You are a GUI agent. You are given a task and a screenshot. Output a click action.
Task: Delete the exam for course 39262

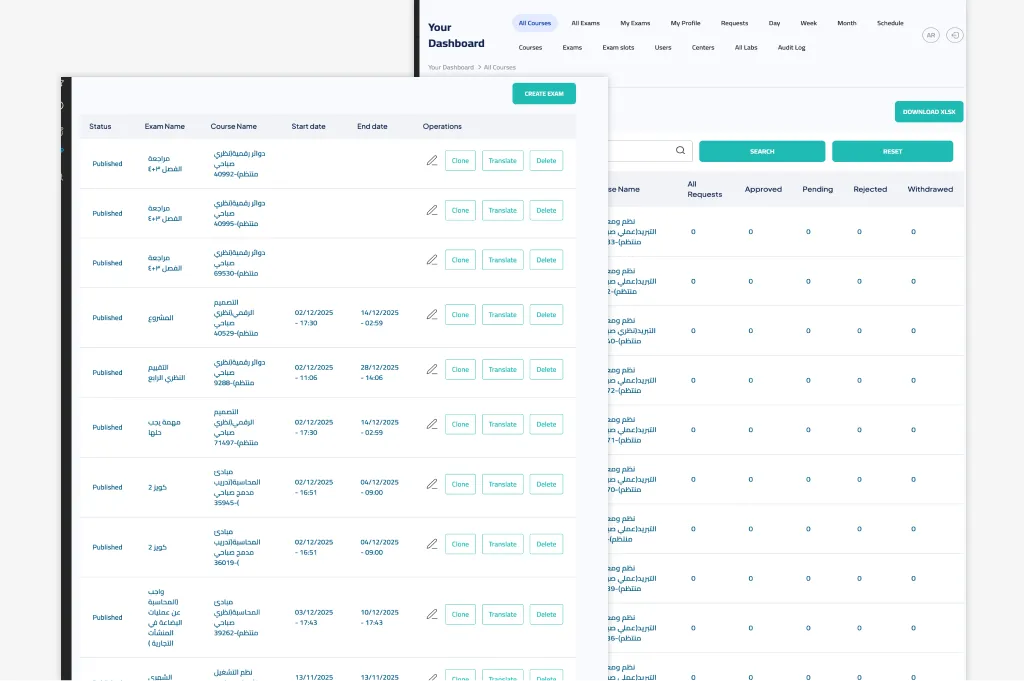point(546,614)
